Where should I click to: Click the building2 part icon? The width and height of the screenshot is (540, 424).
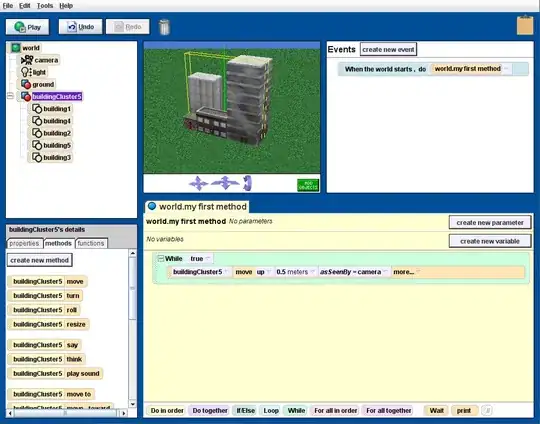click(37, 133)
